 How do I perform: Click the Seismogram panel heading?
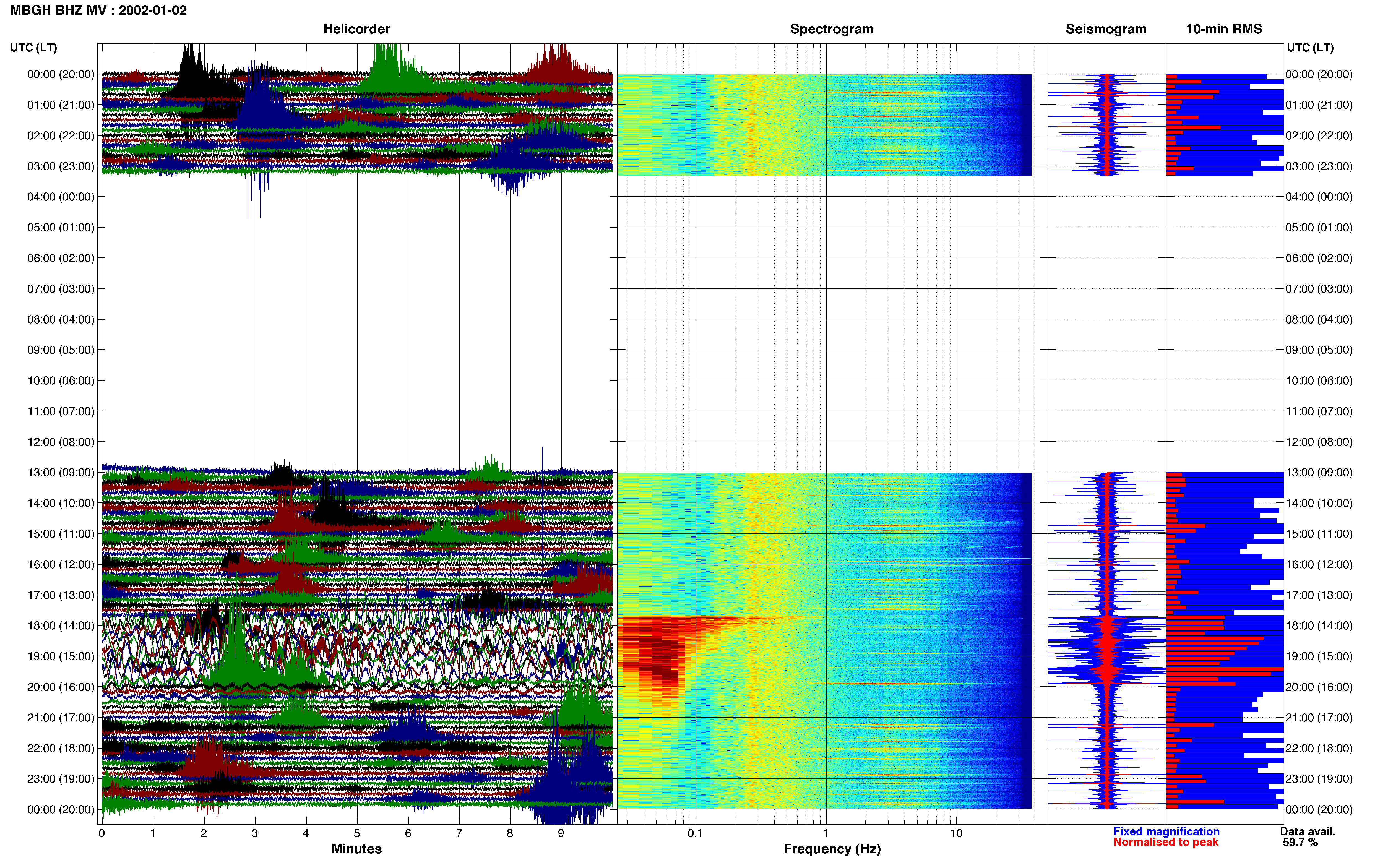1106,29
